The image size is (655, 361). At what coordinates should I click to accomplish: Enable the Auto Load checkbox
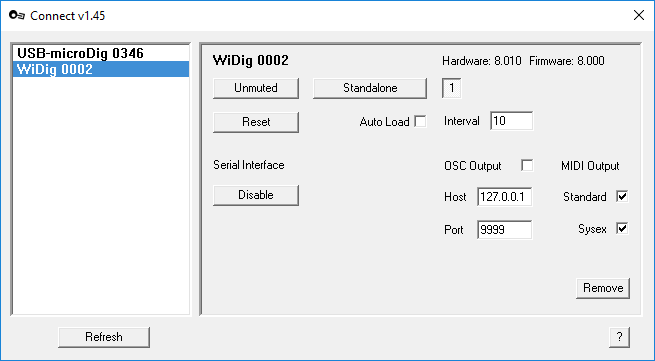pyautogui.click(x=420, y=122)
